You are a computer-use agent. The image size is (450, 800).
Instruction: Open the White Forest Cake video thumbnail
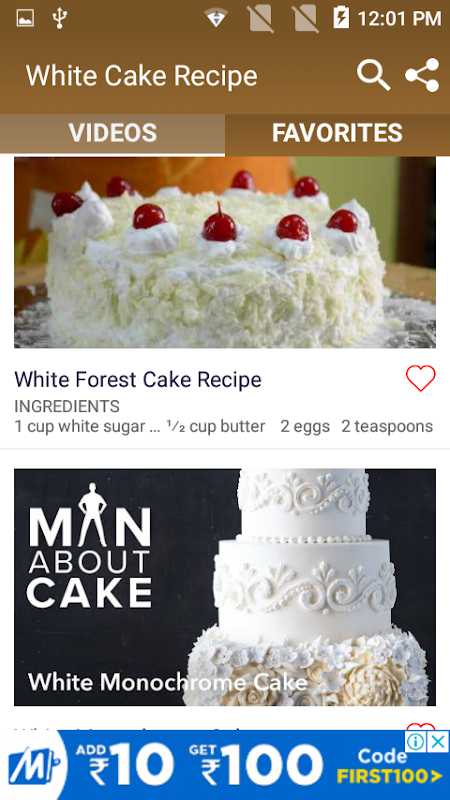(224, 252)
